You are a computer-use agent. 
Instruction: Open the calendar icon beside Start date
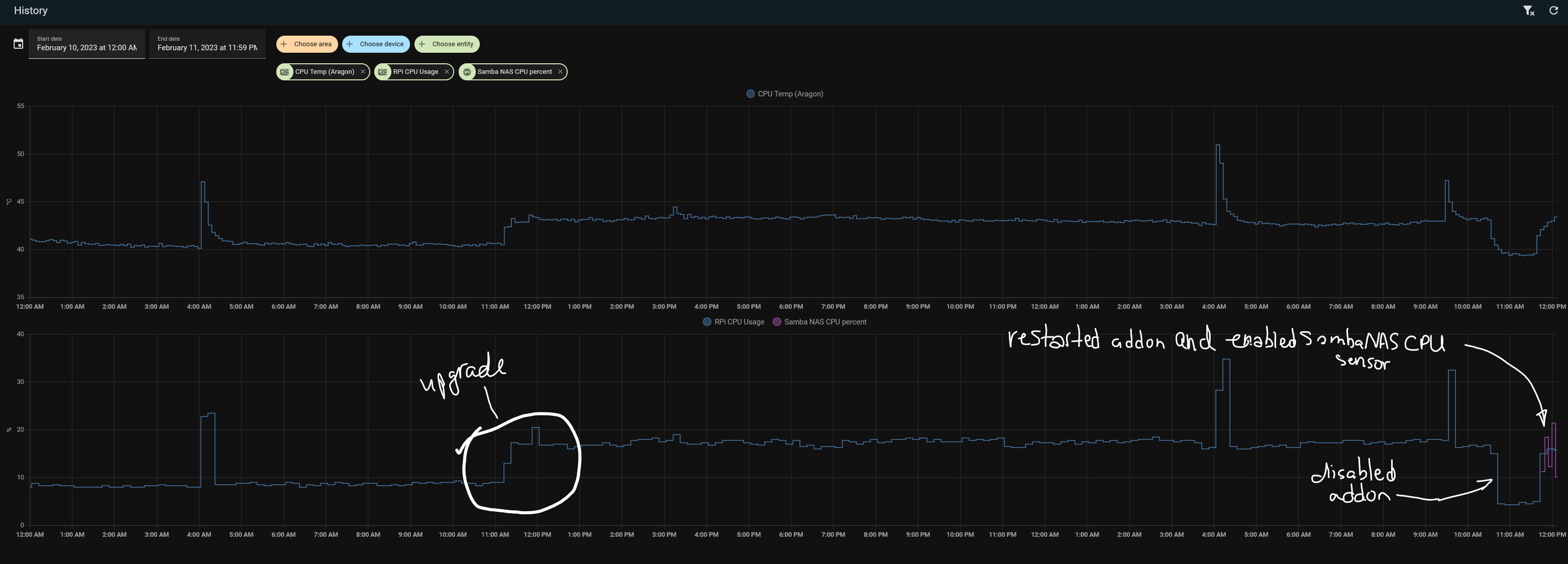point(18,43)
